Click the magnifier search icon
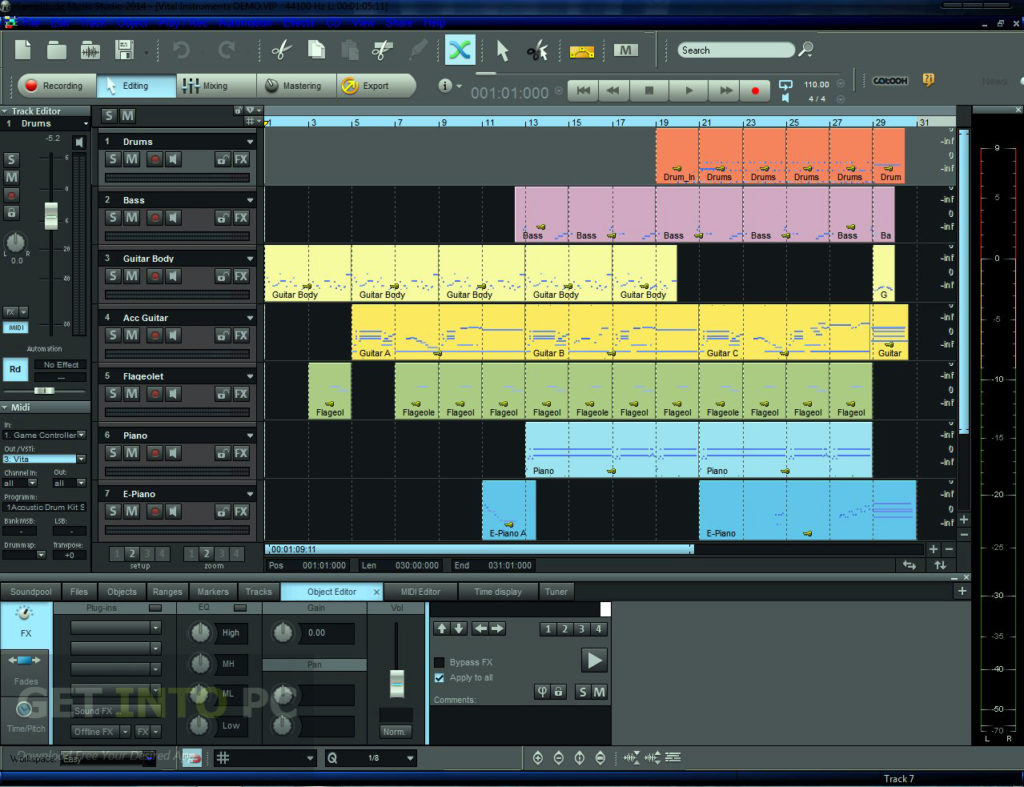Screen dimensions: 1024x787 coord(807,49)
